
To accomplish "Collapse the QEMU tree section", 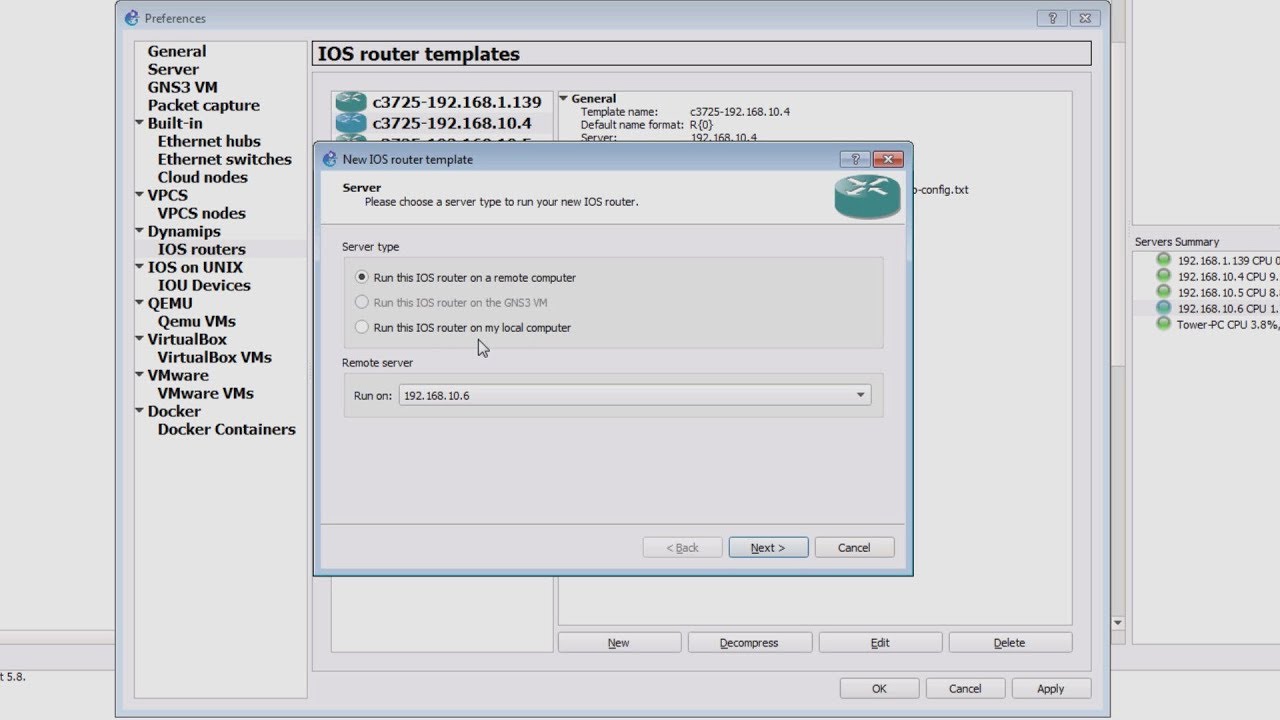I will [x=139, y=303].
